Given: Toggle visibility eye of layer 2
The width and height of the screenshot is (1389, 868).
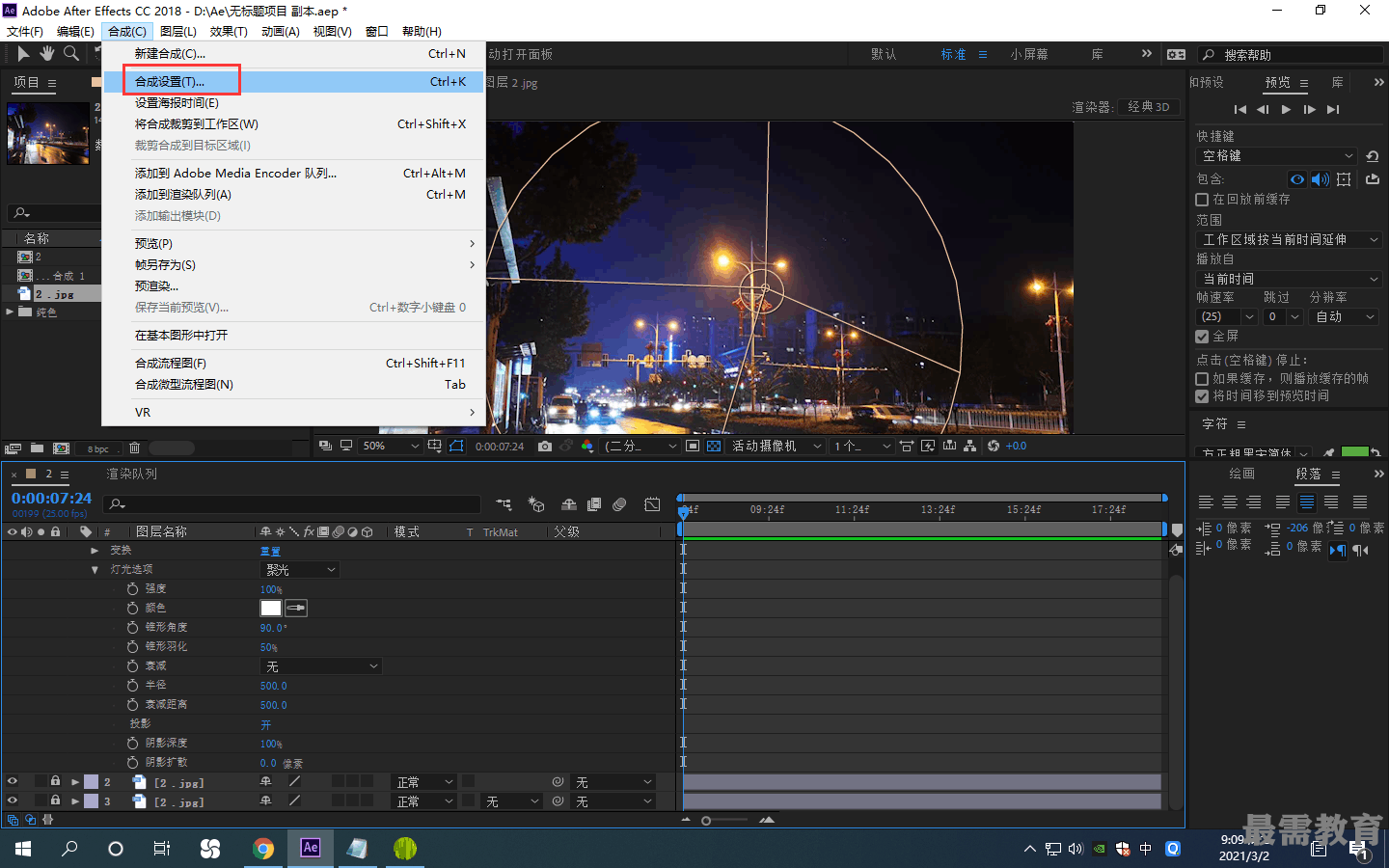Looking at the screenshot, I should (13, 781).
